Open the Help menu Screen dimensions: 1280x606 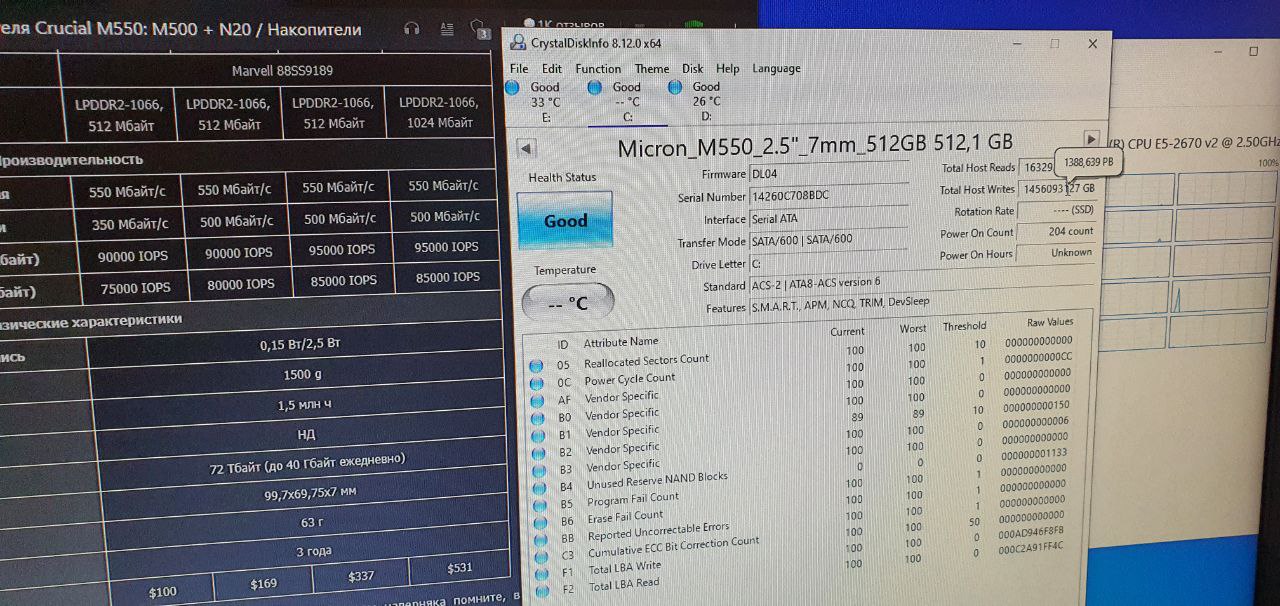pos(728,69)
